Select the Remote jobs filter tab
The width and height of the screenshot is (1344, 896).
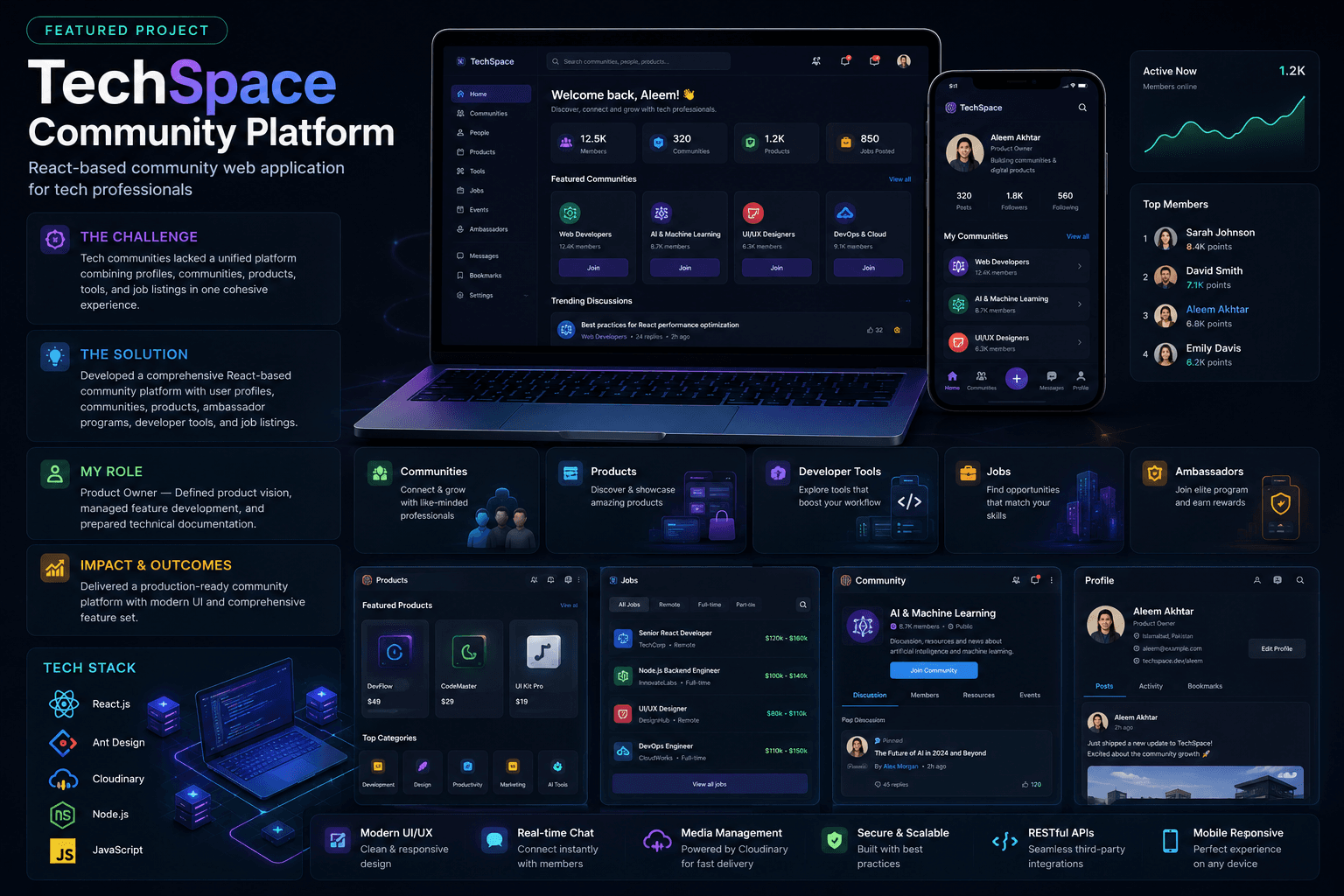669,605
